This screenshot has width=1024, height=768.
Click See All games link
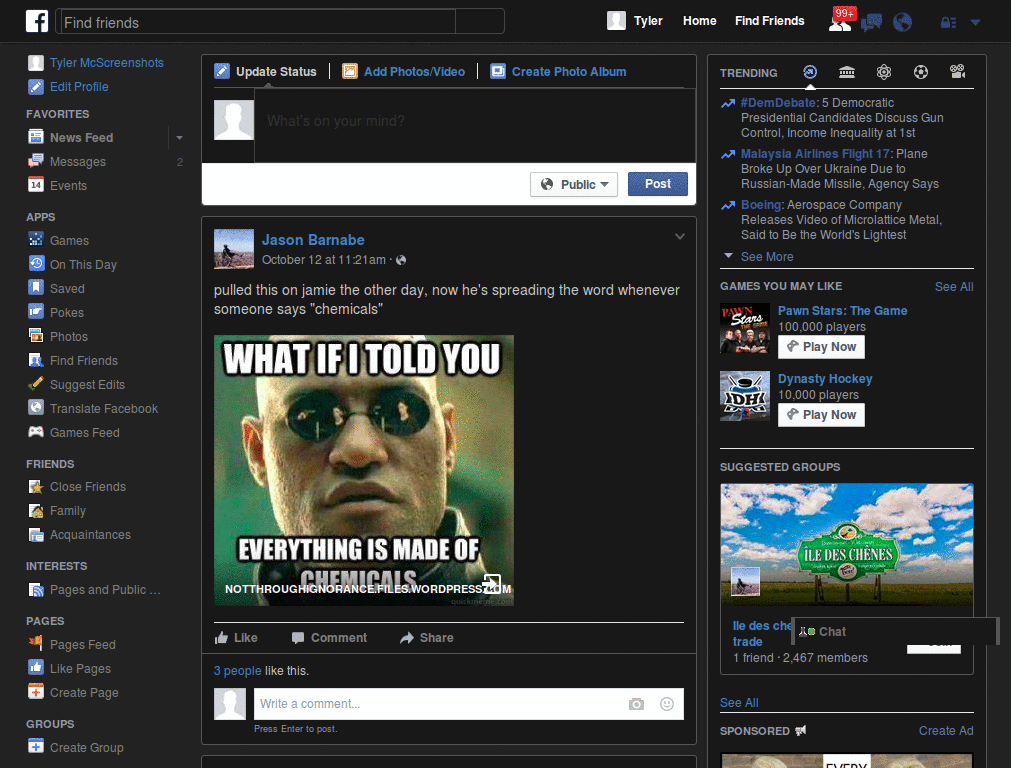pos(953,287)
